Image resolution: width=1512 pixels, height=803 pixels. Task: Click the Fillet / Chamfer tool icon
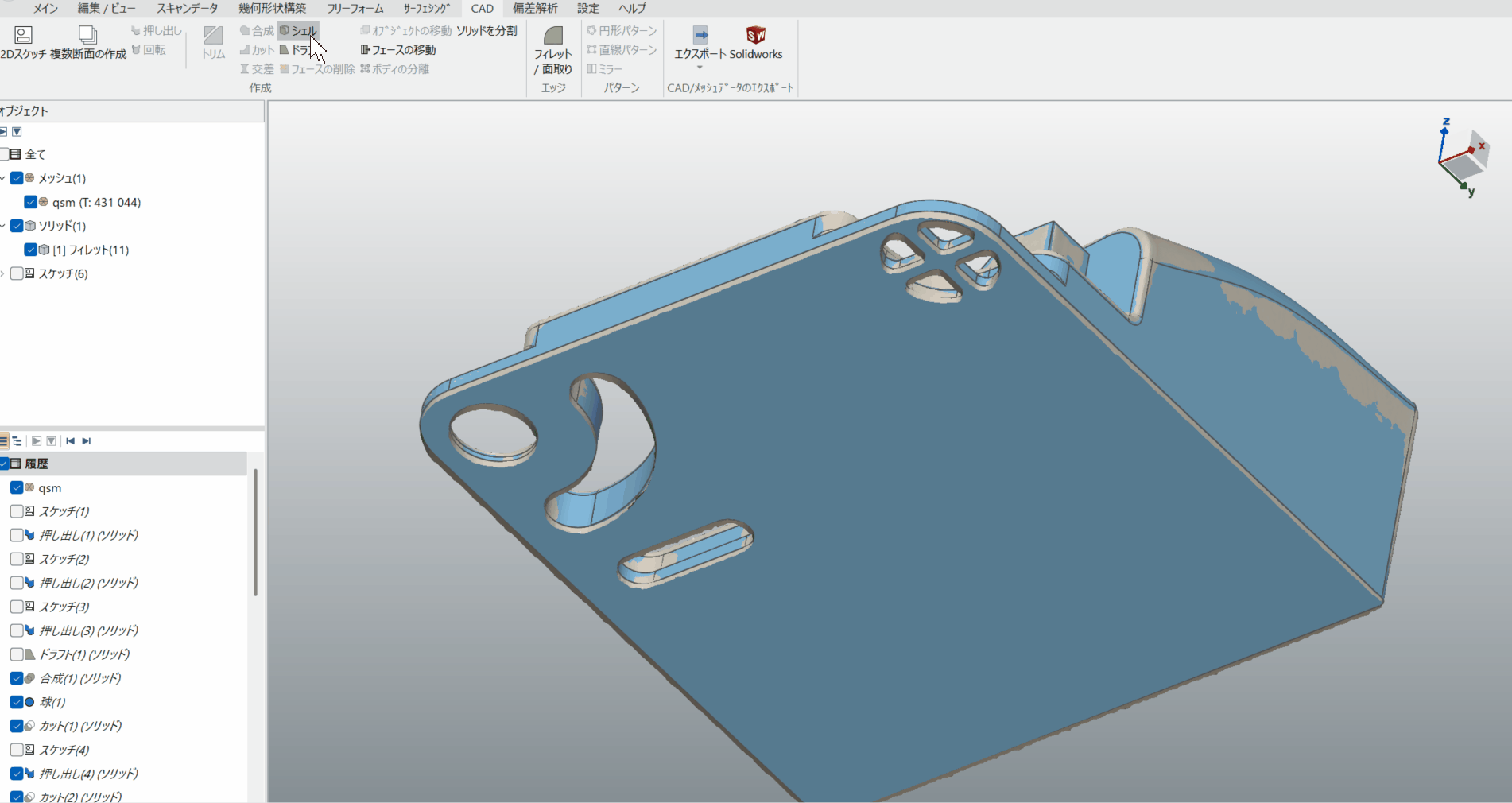(552, 36)
